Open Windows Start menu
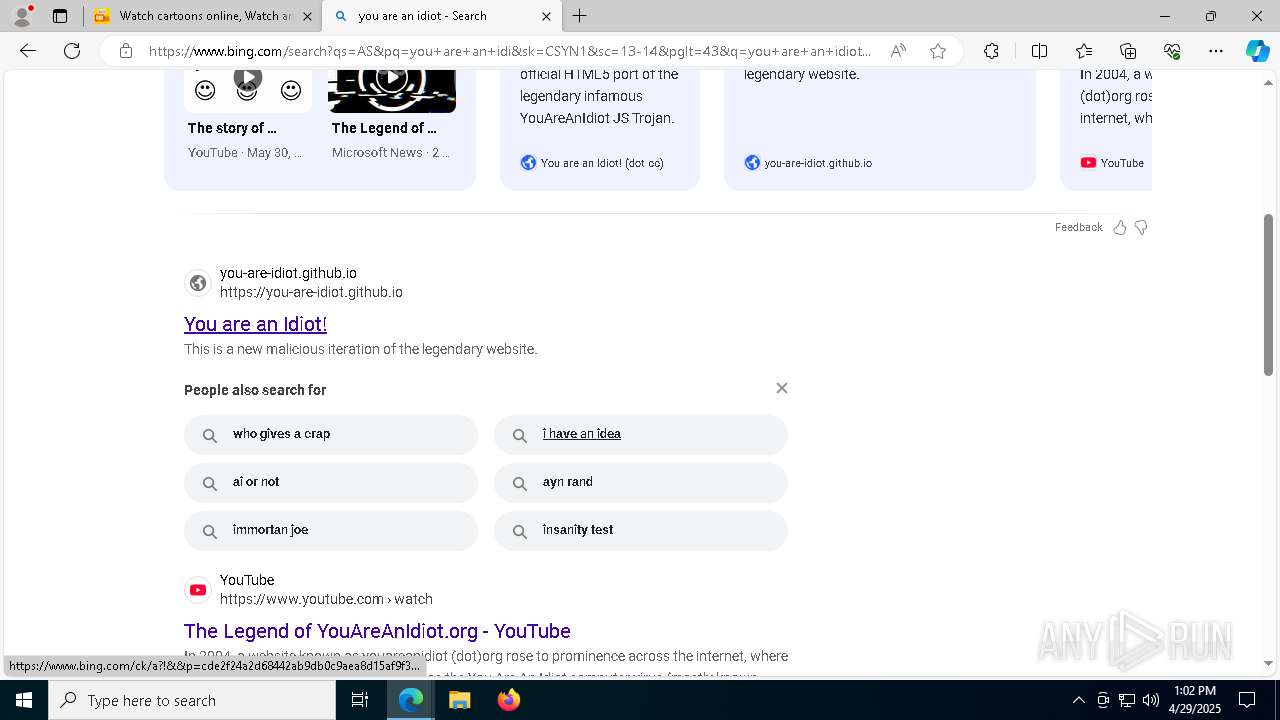This screenshot has height=720, width=1280. [x=24, y=700]
